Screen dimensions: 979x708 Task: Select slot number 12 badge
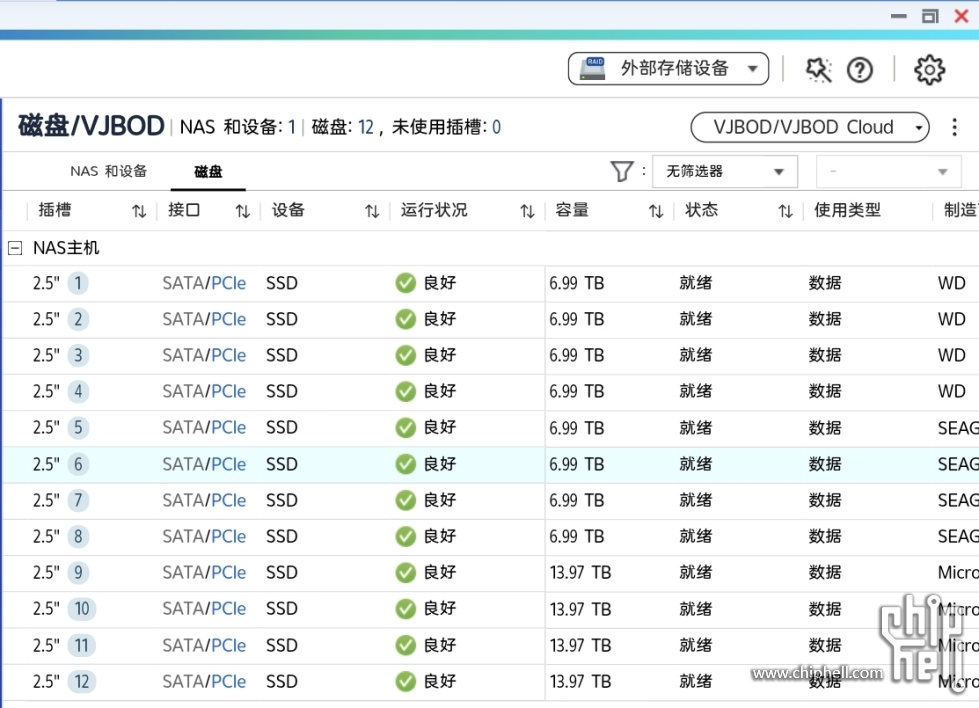[82, 682]
